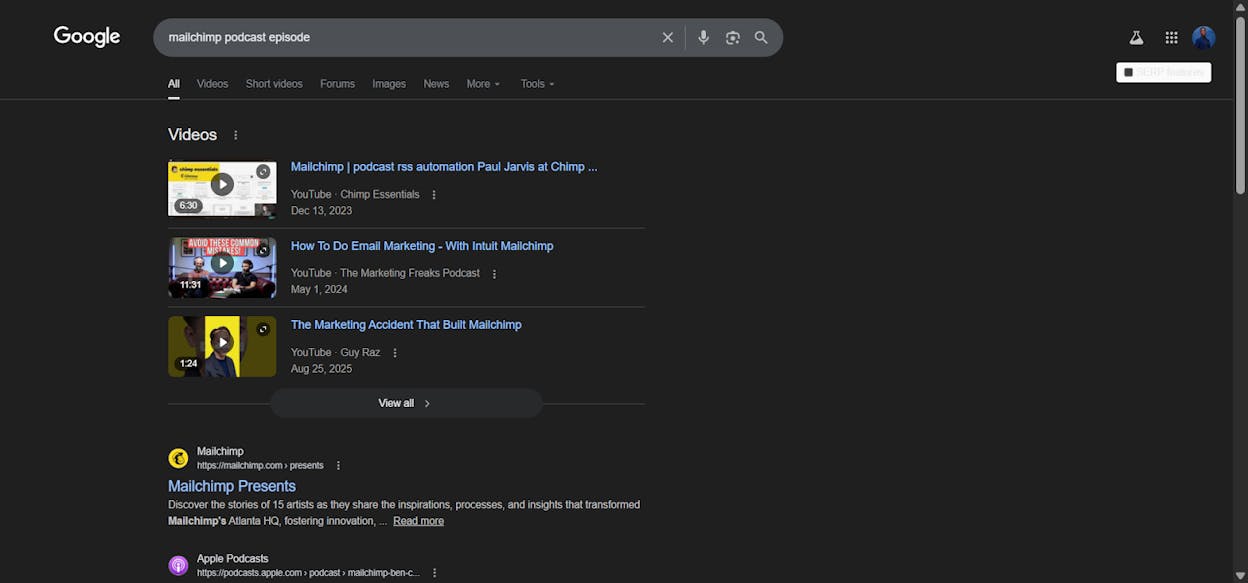The width and height of the screenshot is (1248, 583).
Task: Click the mailchimp.com › presents URL text
Action: (x=260, y=466)
